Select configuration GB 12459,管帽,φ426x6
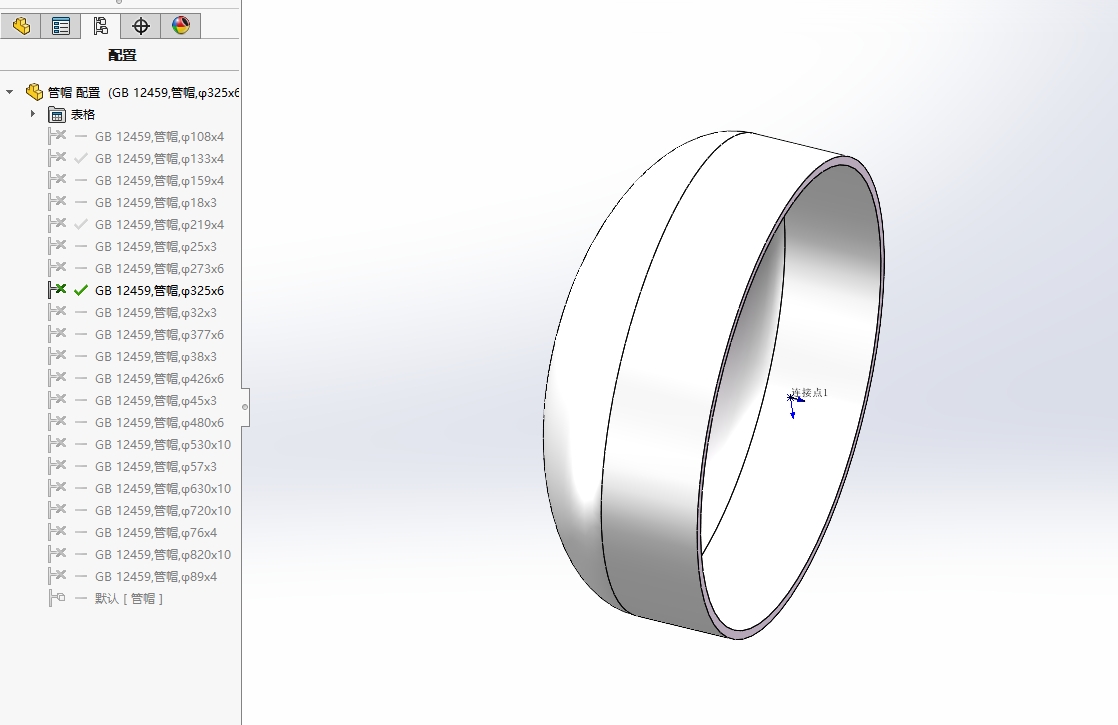Screen dimensions: 1118x725 click(159, 379)
